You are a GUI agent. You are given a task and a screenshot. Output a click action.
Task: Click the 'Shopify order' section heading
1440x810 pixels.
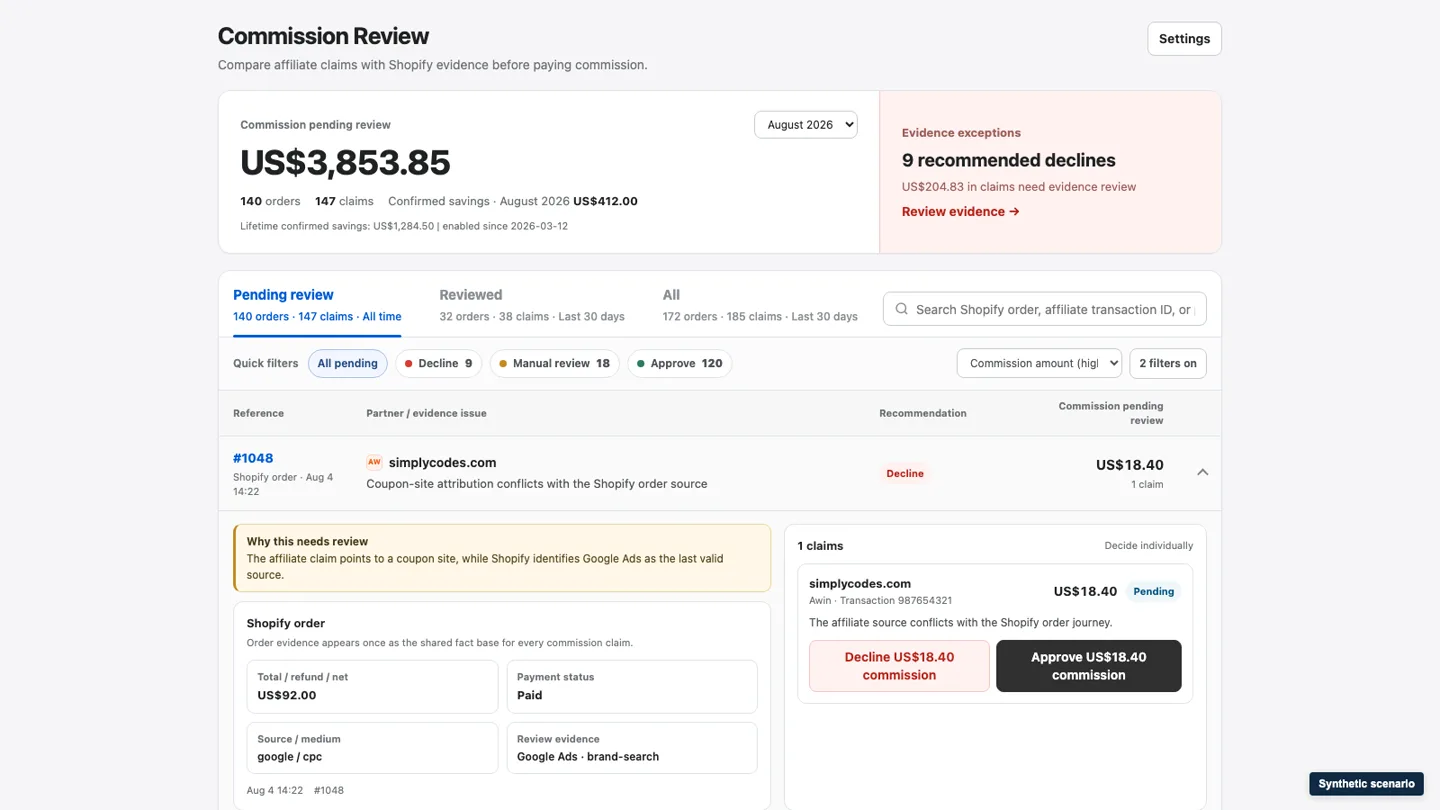pyautogui.click(x=285, y=623)
